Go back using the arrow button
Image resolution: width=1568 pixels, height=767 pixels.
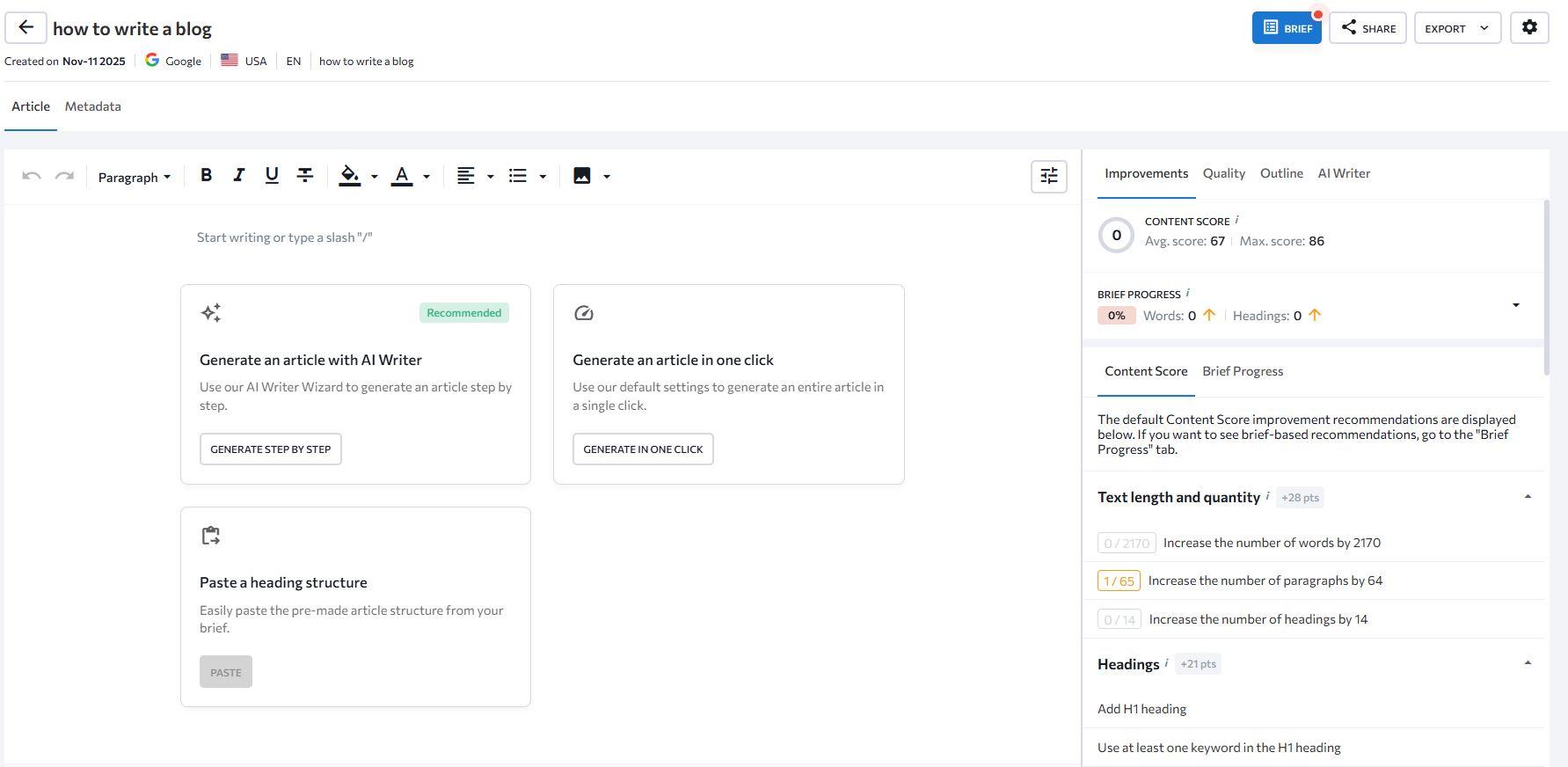click(26, 28)
